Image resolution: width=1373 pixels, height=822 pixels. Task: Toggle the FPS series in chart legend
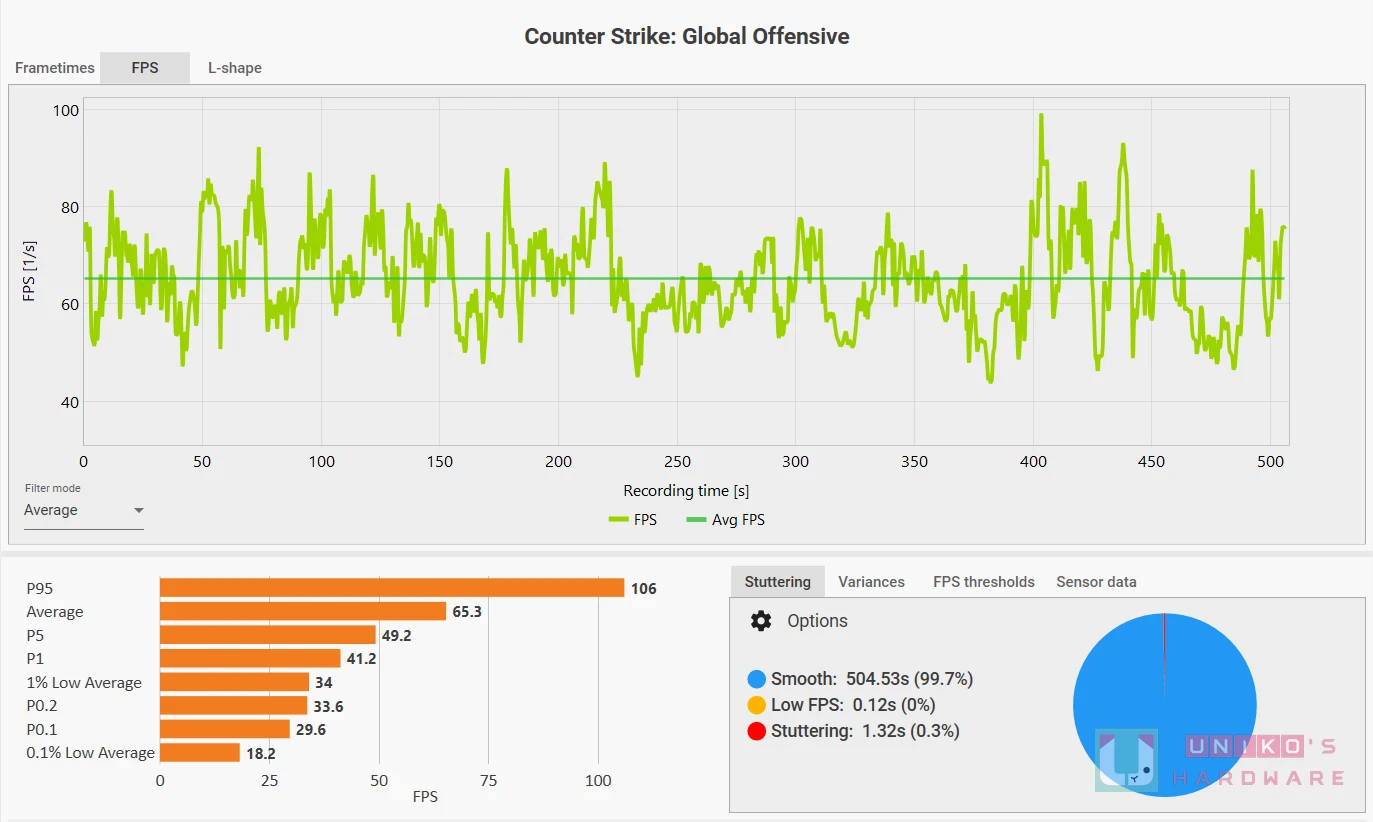(x=633, y=520)
